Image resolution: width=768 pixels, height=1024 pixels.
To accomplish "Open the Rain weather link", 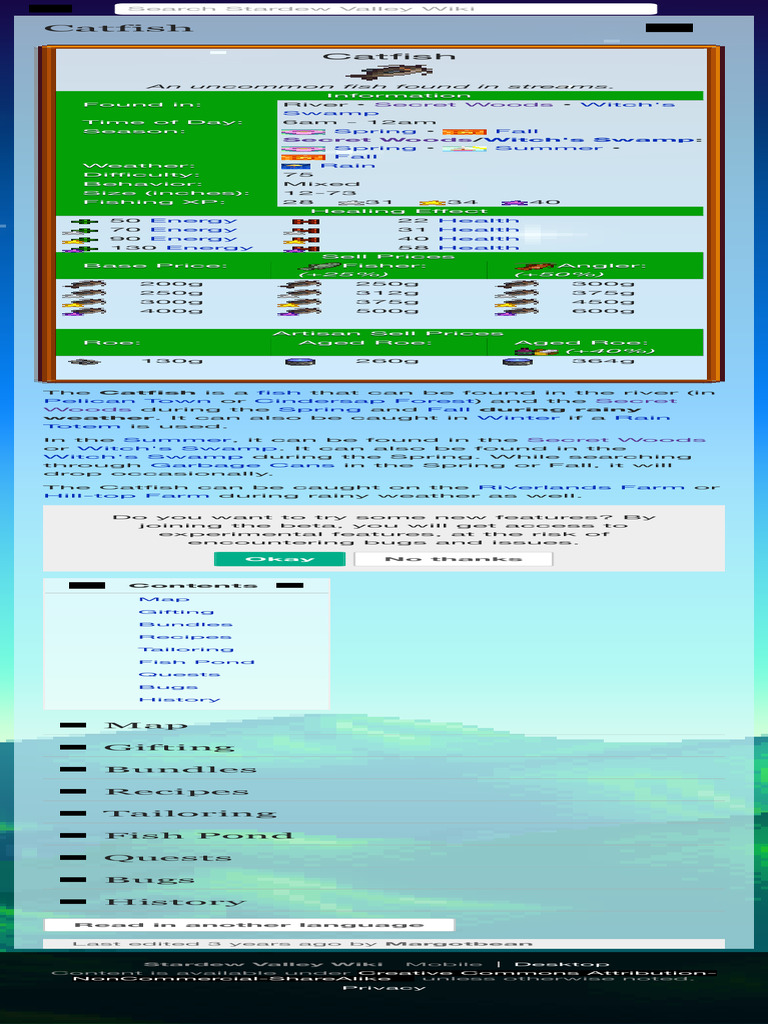I will coord(347,166).
